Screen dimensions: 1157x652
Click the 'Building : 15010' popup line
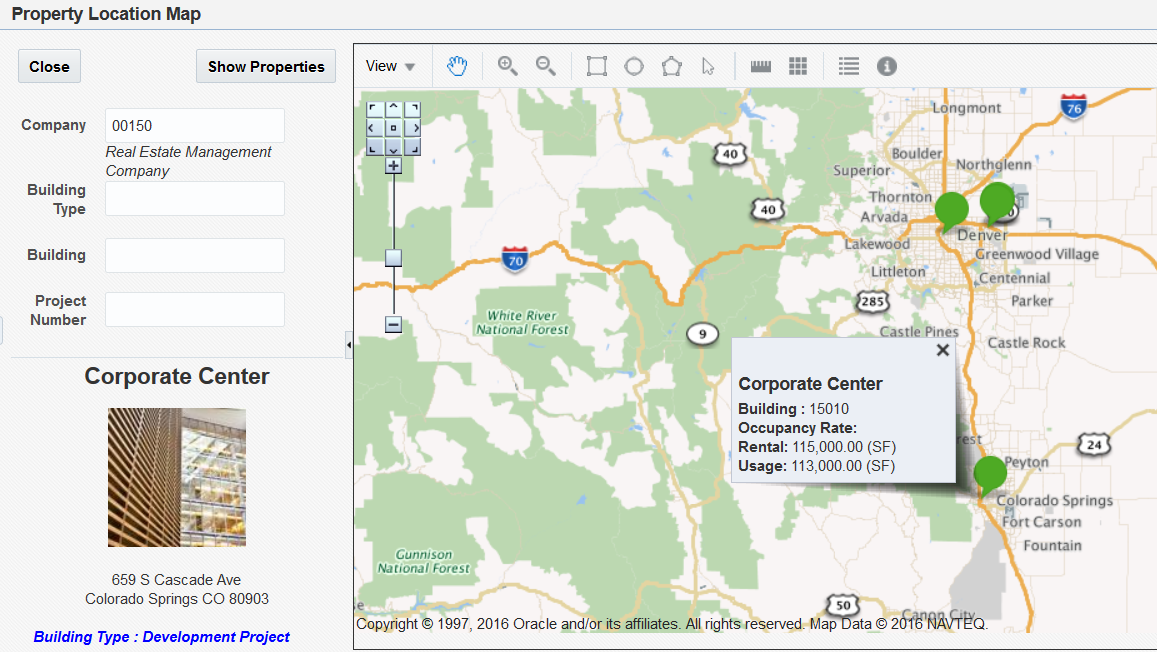pyautogui.click(x=793, y=409)
